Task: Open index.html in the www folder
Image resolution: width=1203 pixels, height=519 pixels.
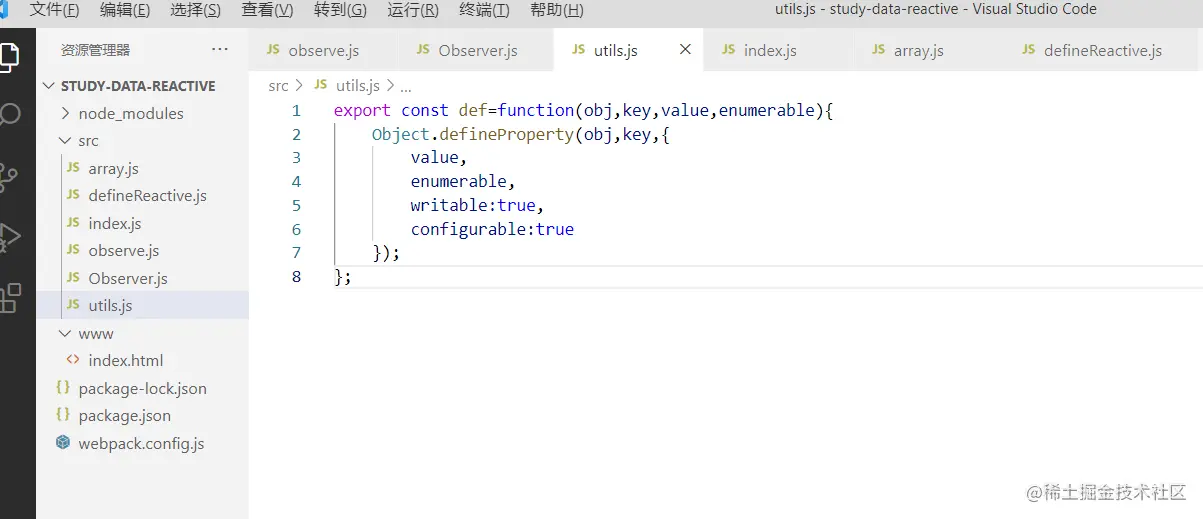Action: 142,360
